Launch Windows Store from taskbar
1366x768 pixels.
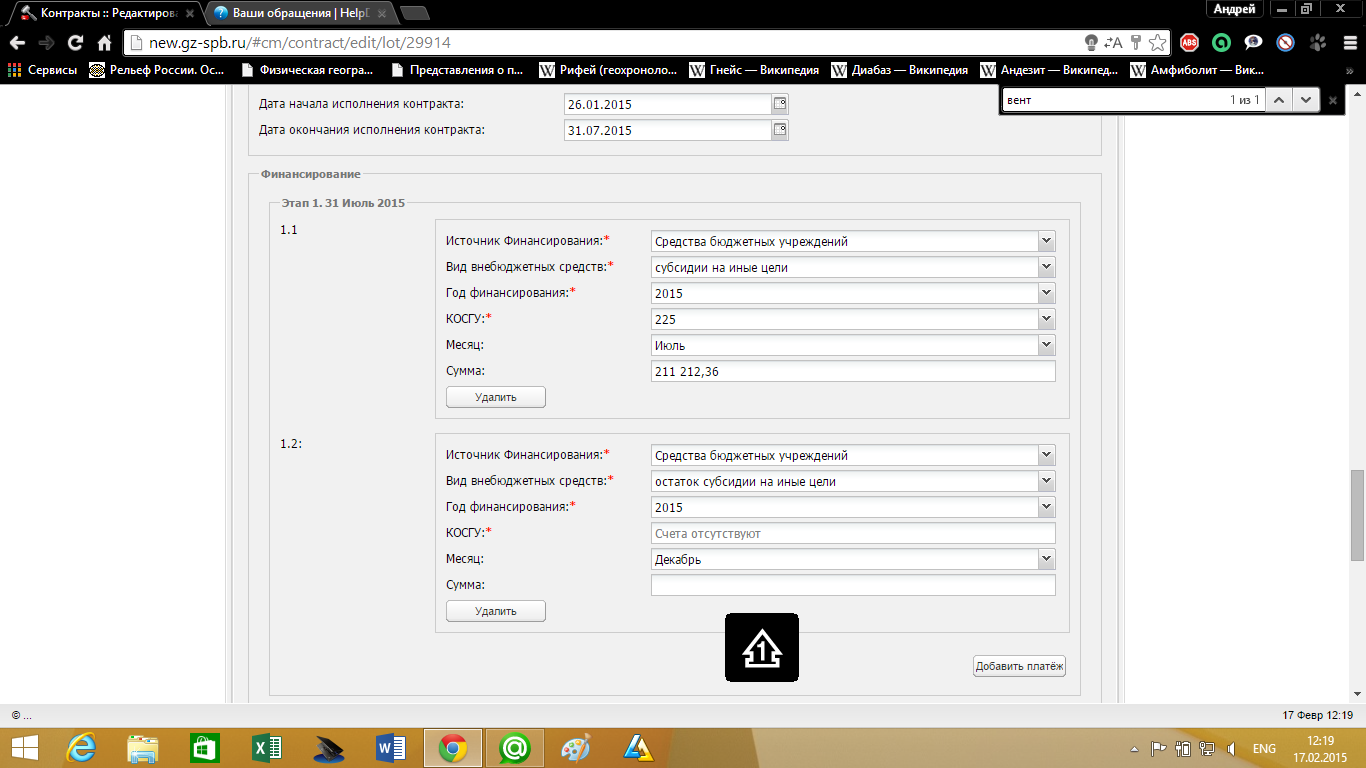pyautogui.click(x=204, y=748)
